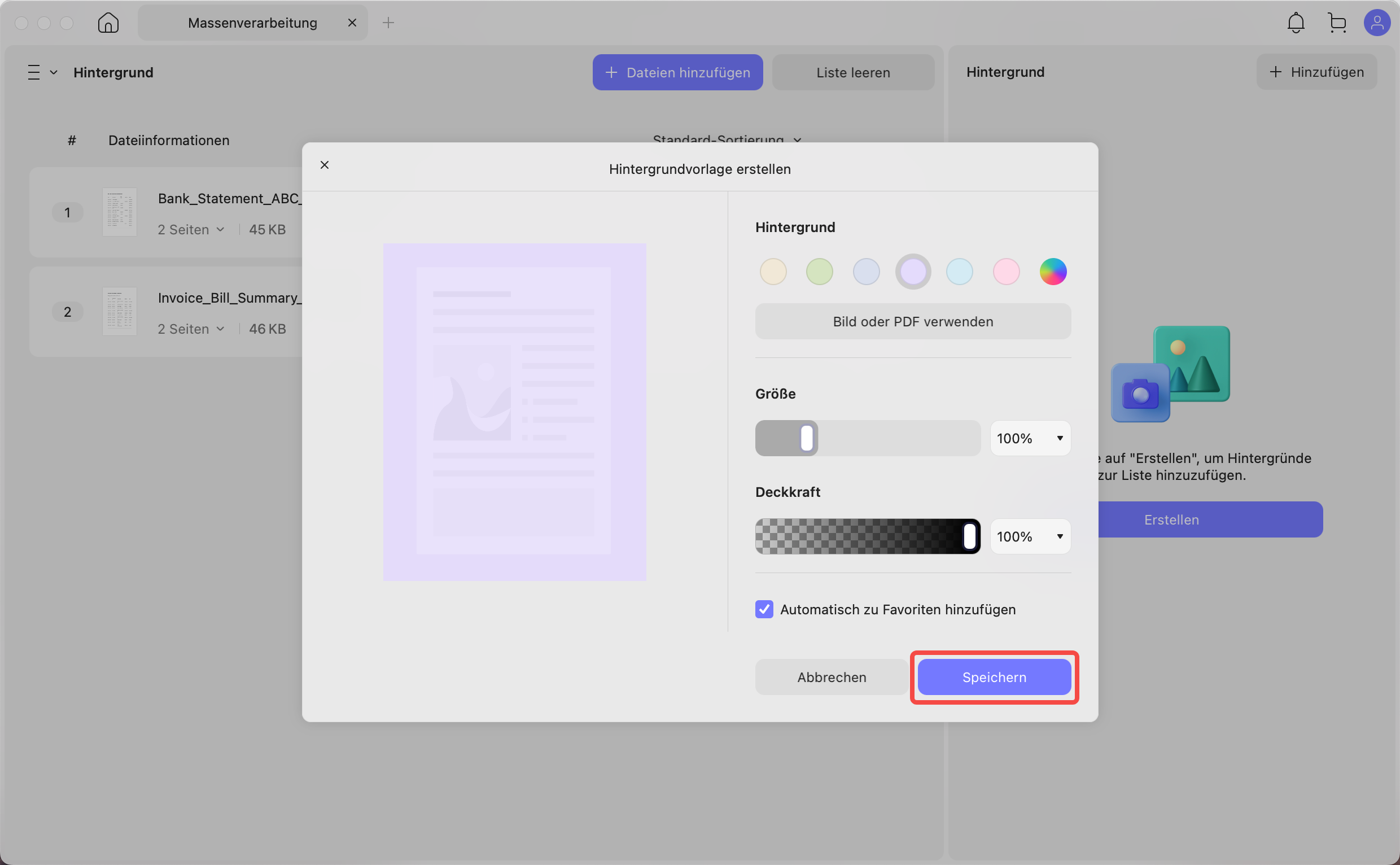
Task: Switch to the Massenverarbeitung tab
Action: coord(252,23)
